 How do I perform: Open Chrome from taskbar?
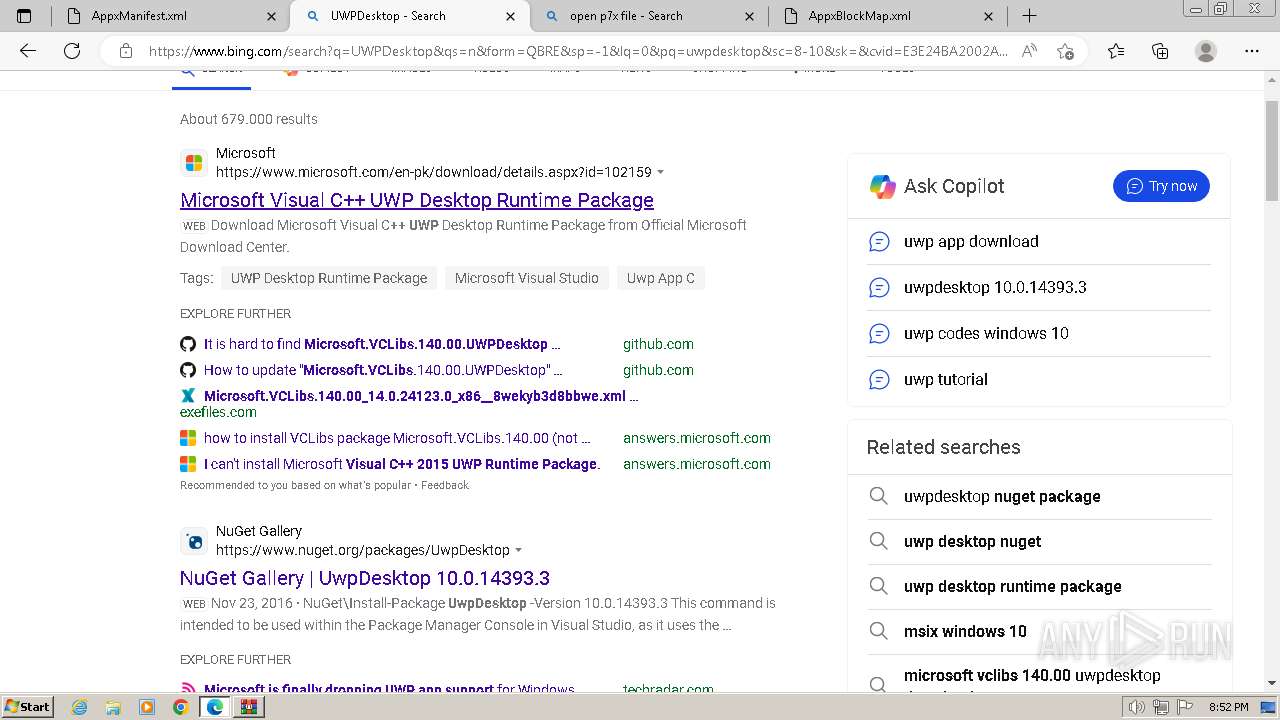click(180, 707)
